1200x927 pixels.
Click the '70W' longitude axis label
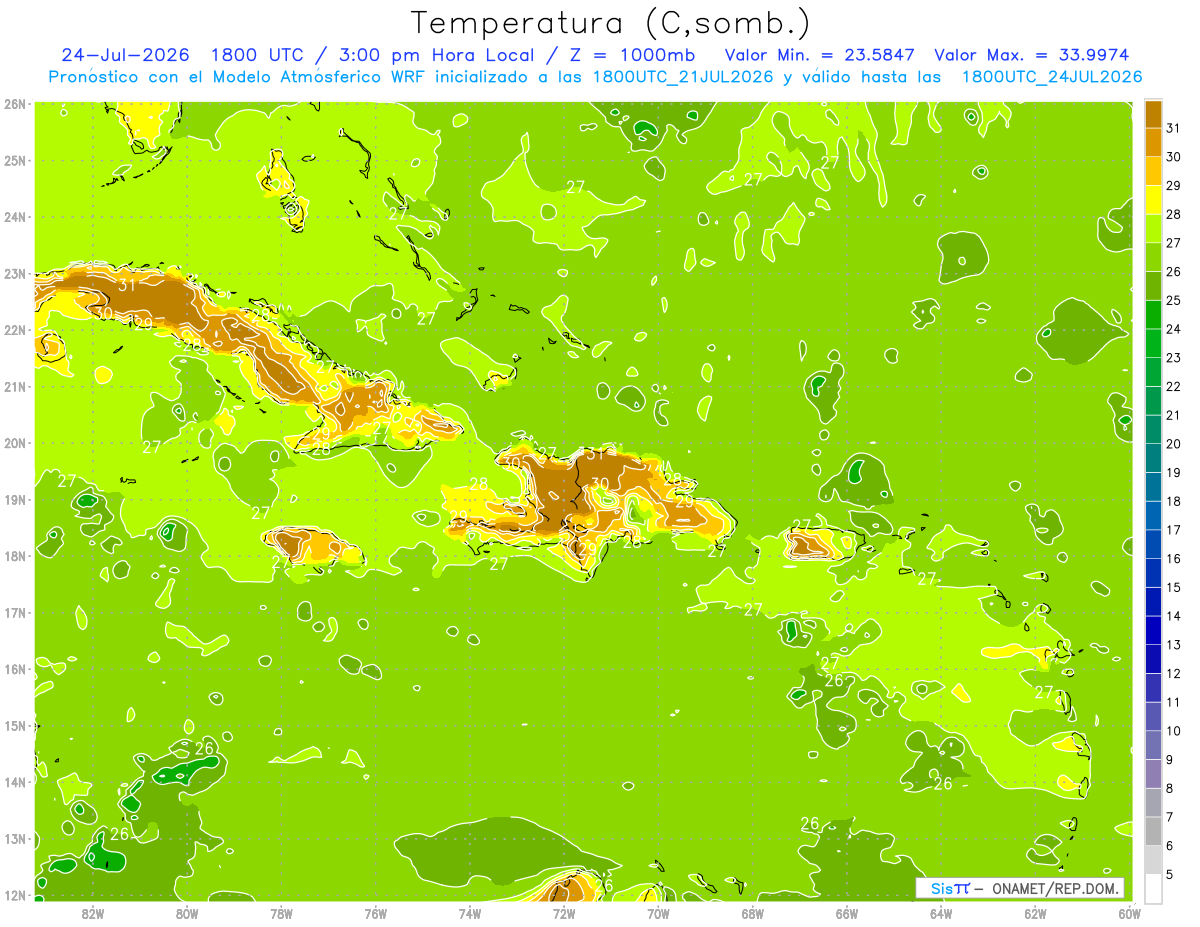point(658,913)
